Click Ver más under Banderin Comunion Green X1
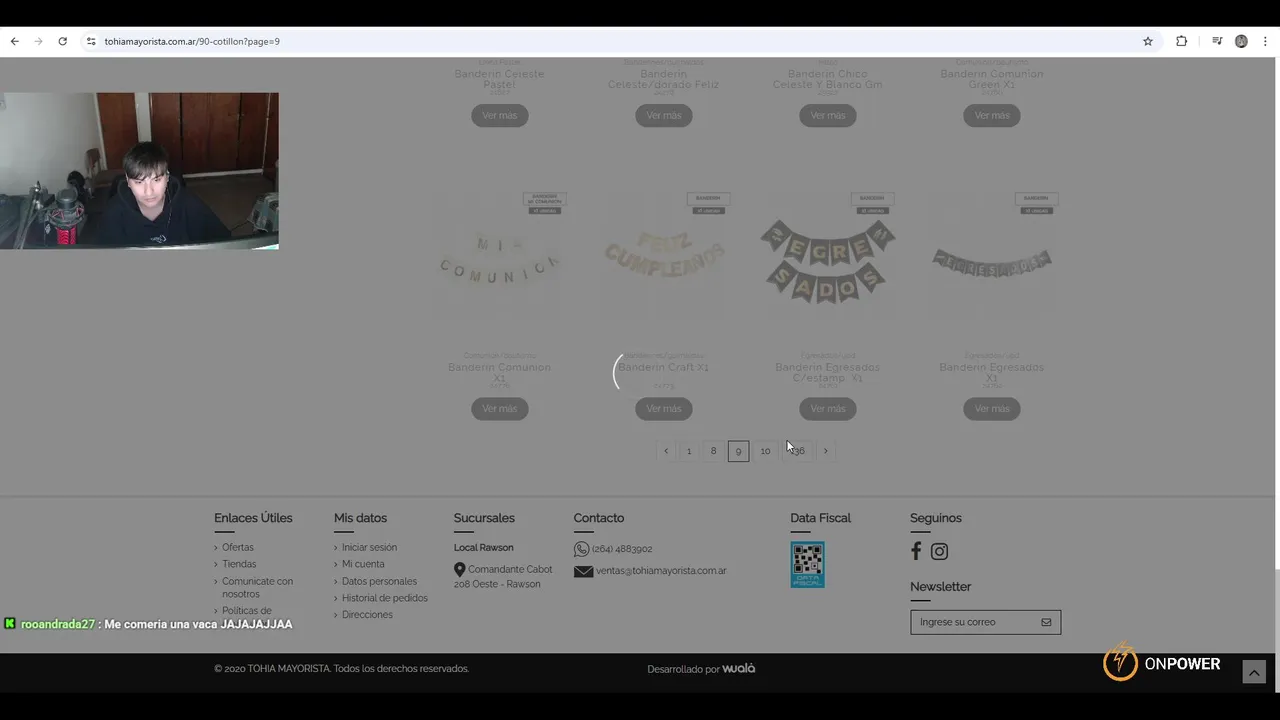 992,115
